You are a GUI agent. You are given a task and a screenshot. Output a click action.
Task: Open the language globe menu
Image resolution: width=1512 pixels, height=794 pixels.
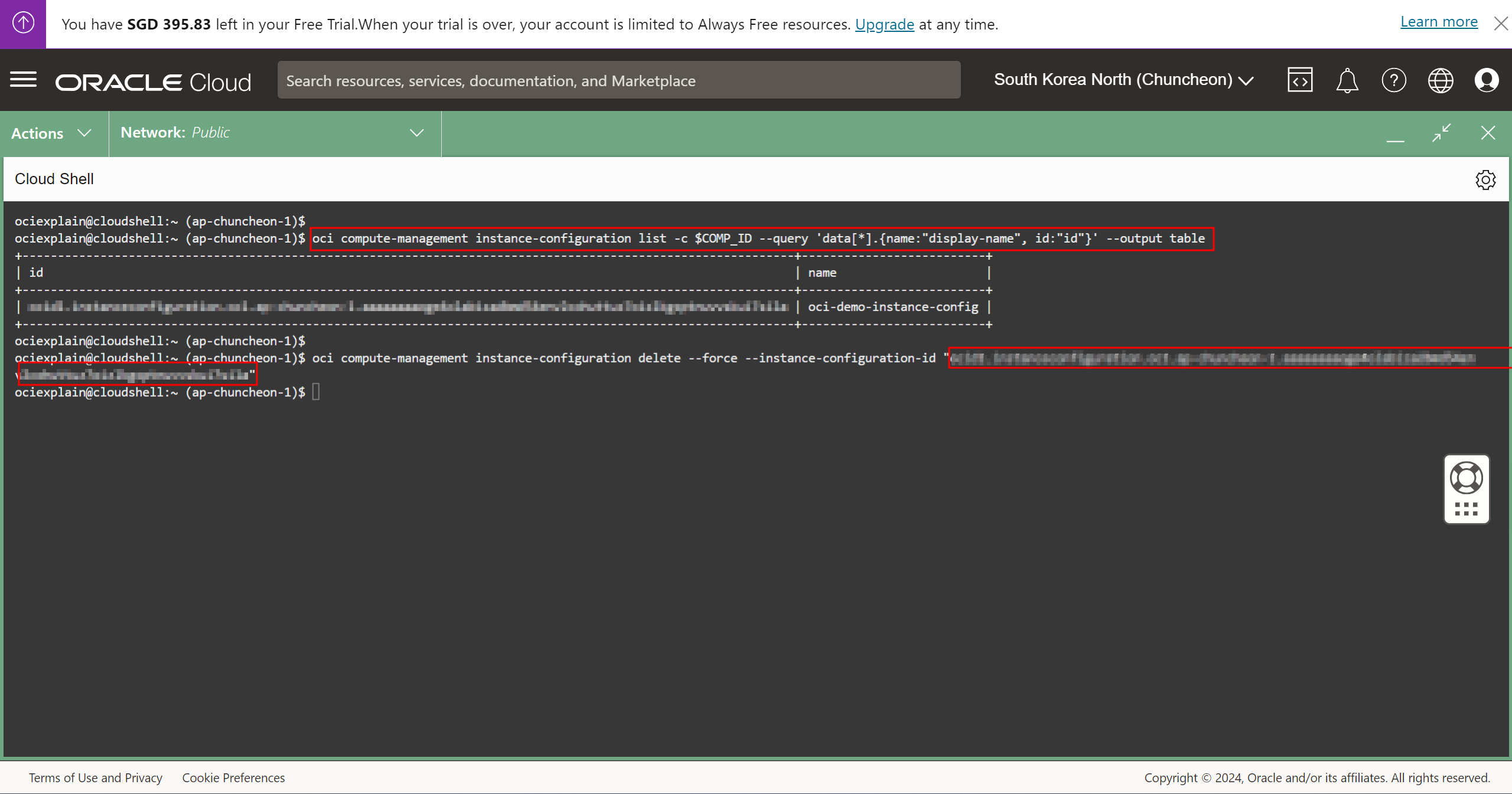pos(1441,80)
